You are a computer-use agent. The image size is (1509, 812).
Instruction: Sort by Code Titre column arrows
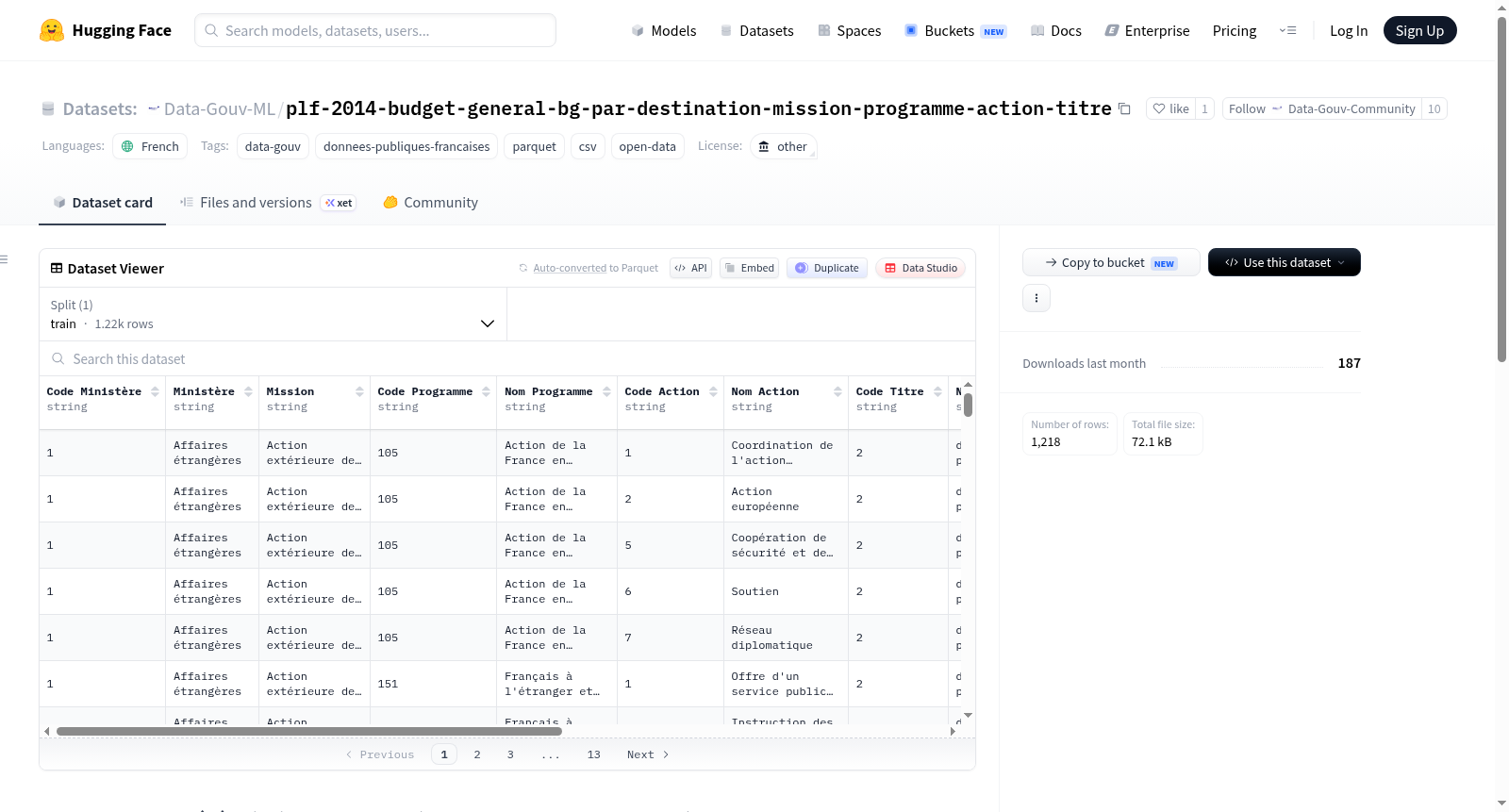937,391
